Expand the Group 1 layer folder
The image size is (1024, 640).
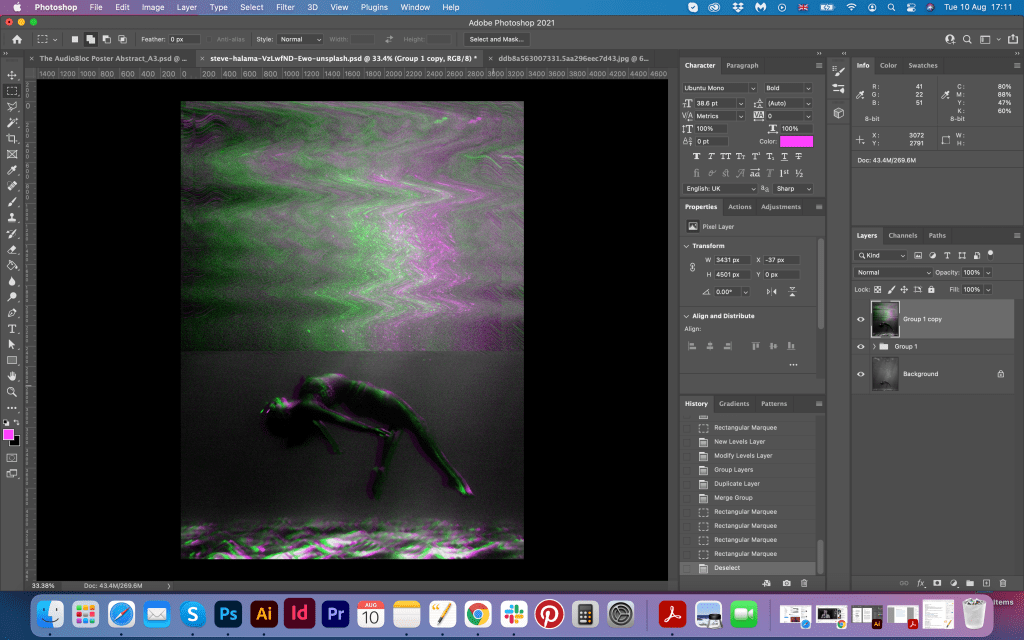(874, 346)
